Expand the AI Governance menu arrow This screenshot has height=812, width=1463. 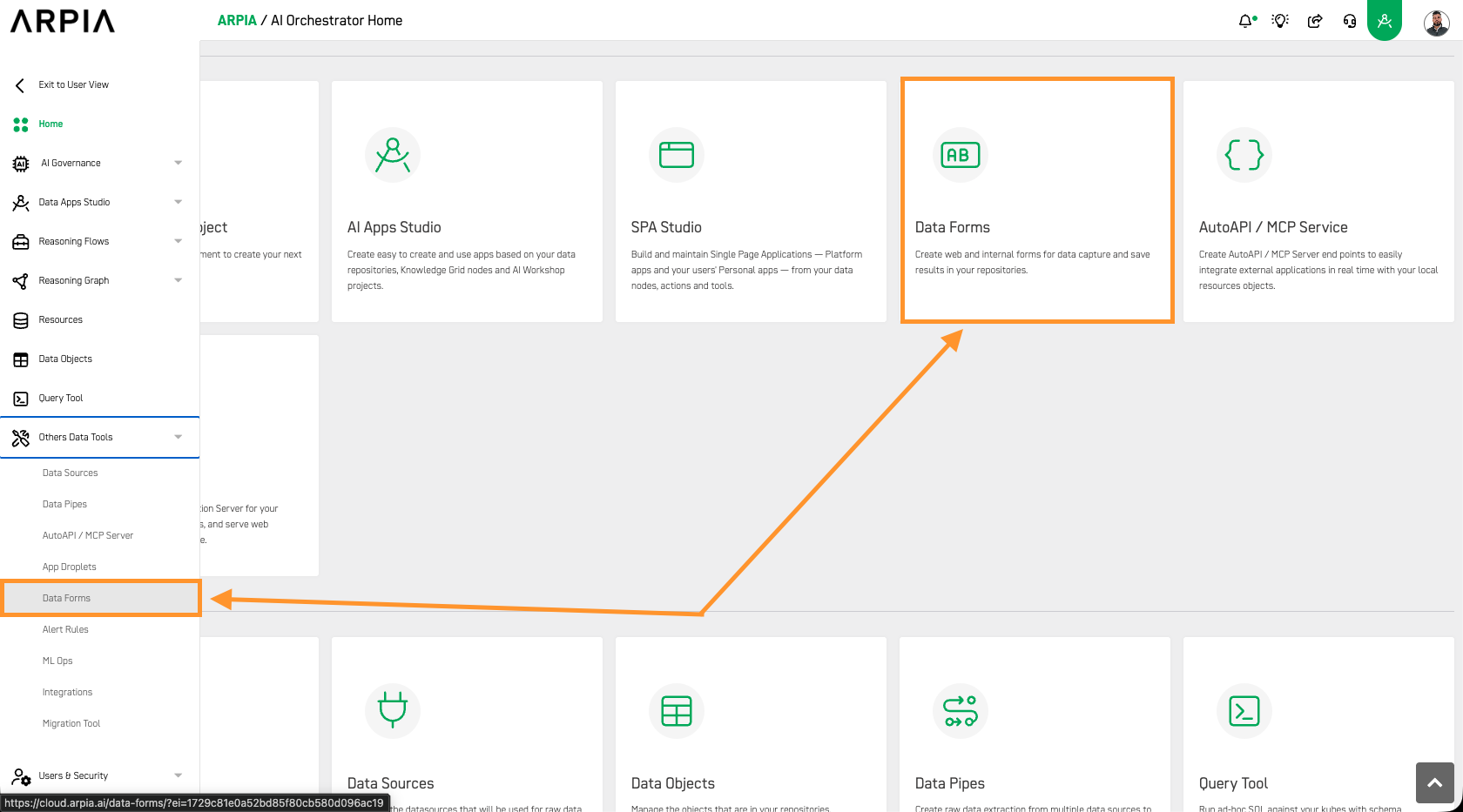(179, 163)
